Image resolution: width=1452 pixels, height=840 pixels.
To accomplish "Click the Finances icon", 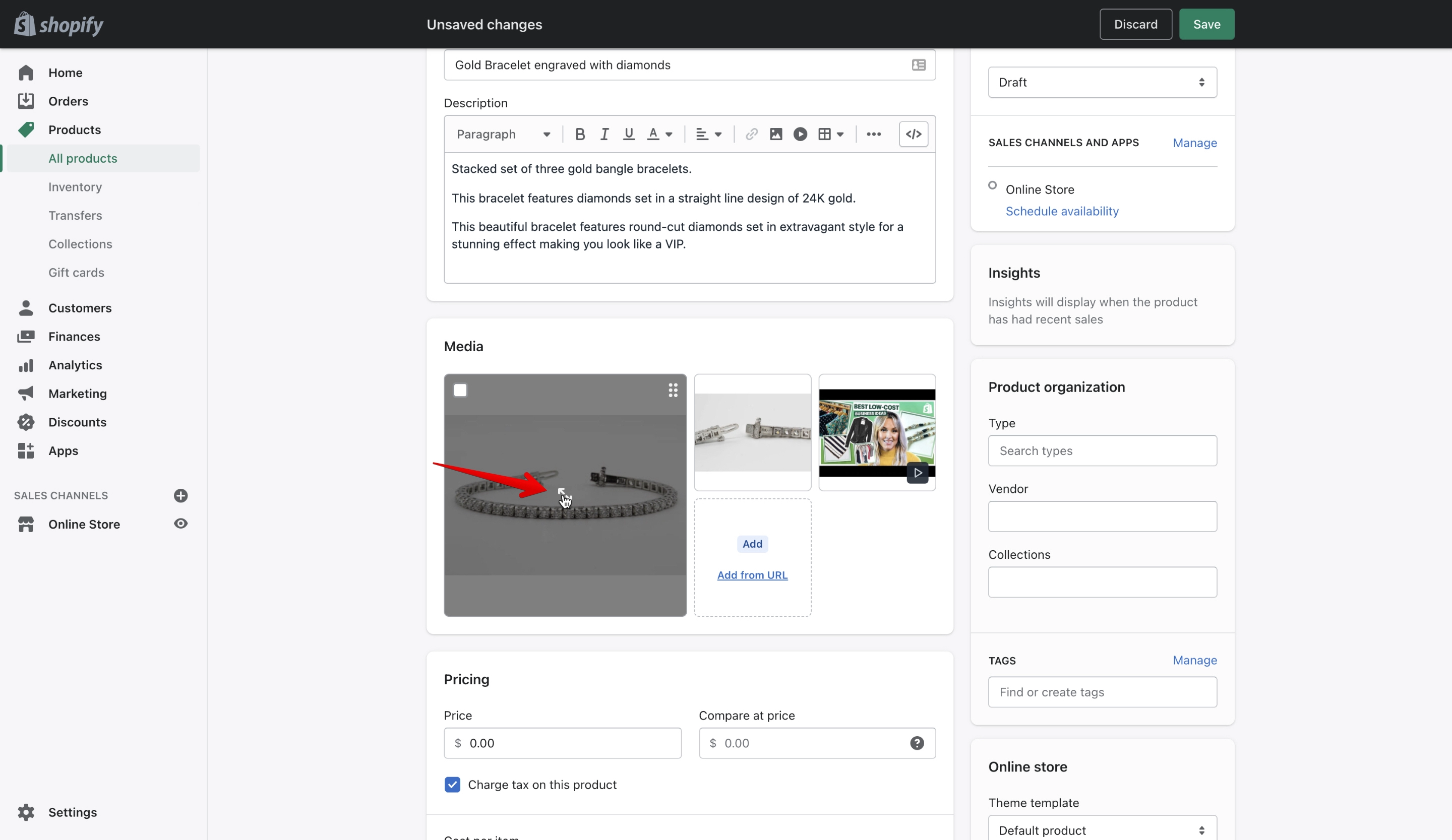I will tap(26, 337).
